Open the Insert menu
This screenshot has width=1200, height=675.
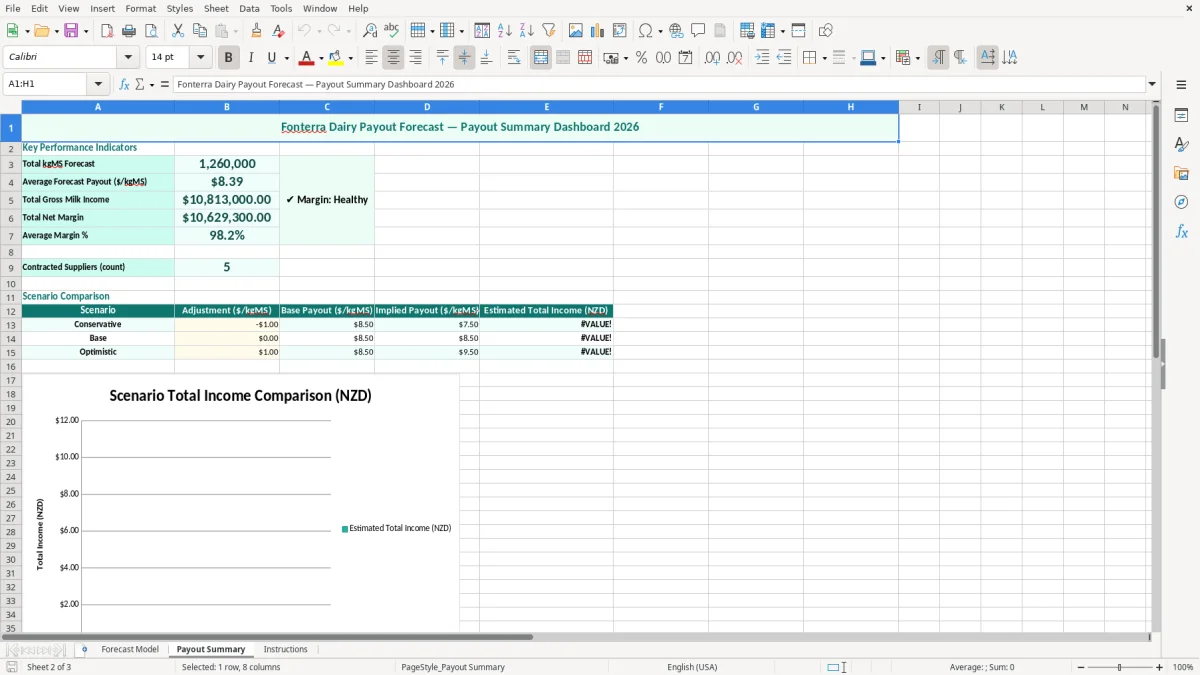(x=102, y=8)
